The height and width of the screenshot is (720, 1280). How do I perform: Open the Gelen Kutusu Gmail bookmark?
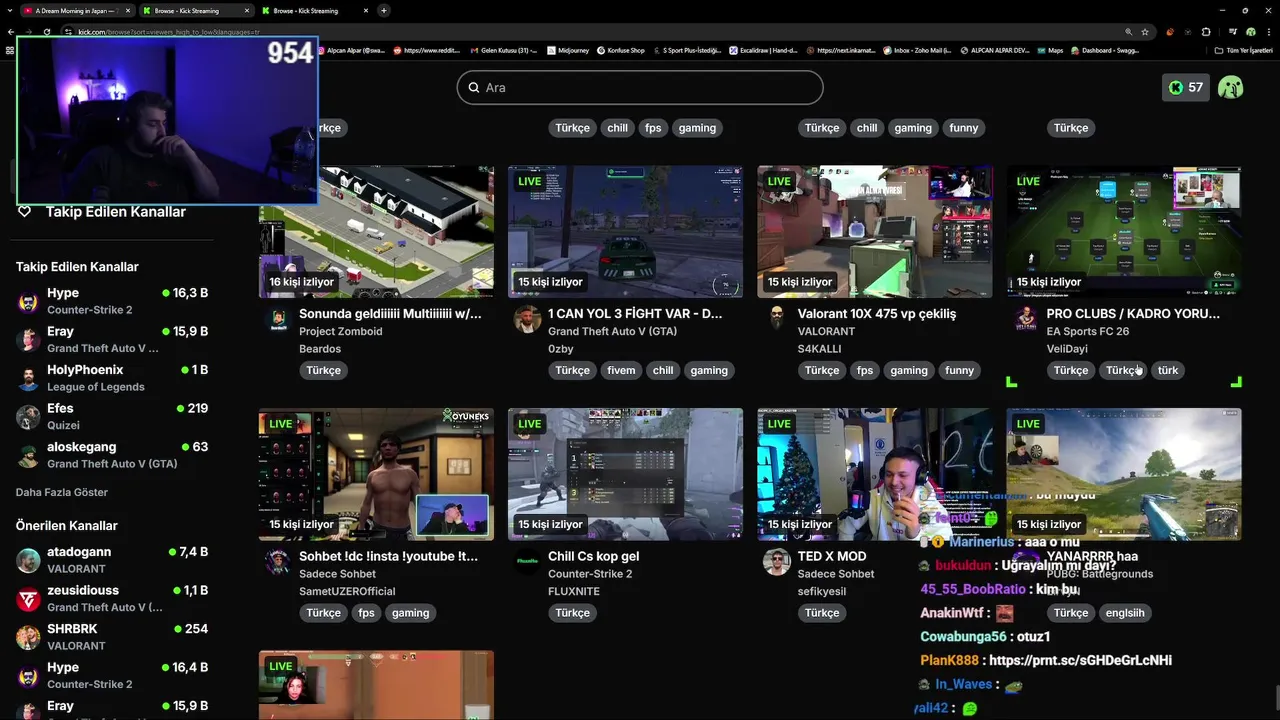click(x=505, y=50)
